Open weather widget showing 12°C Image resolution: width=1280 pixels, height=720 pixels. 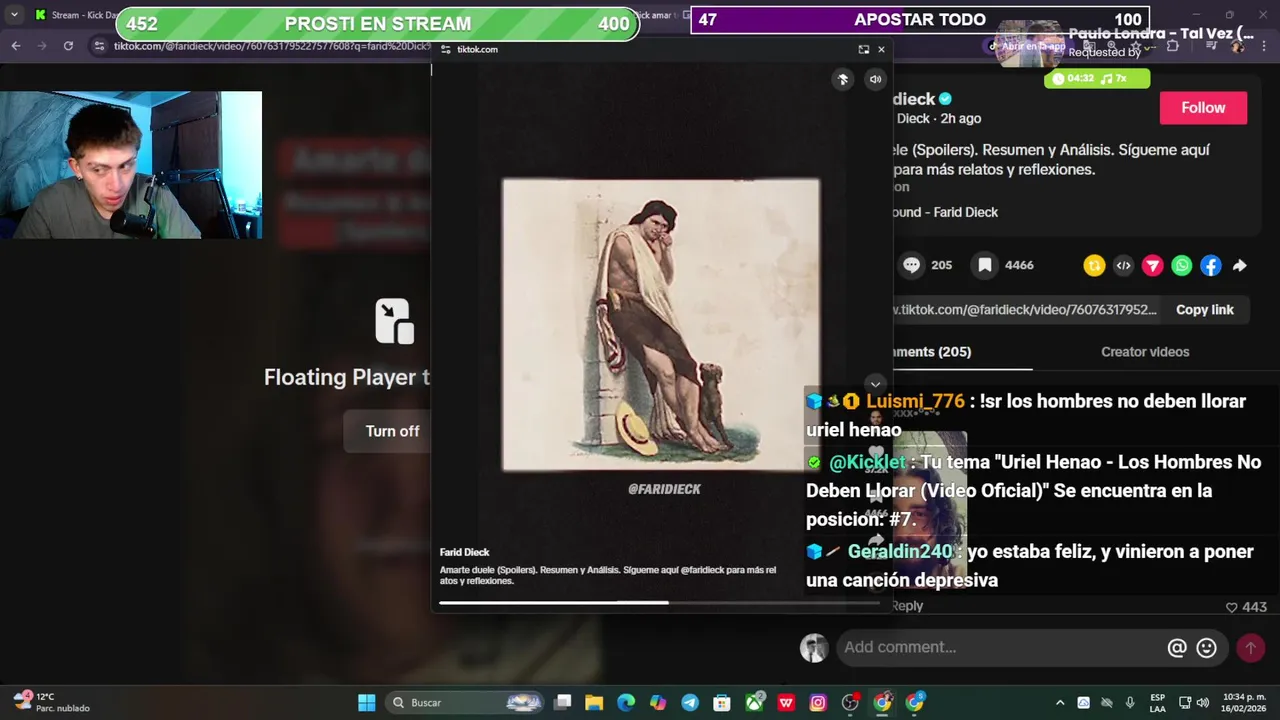tap(52, 702)
